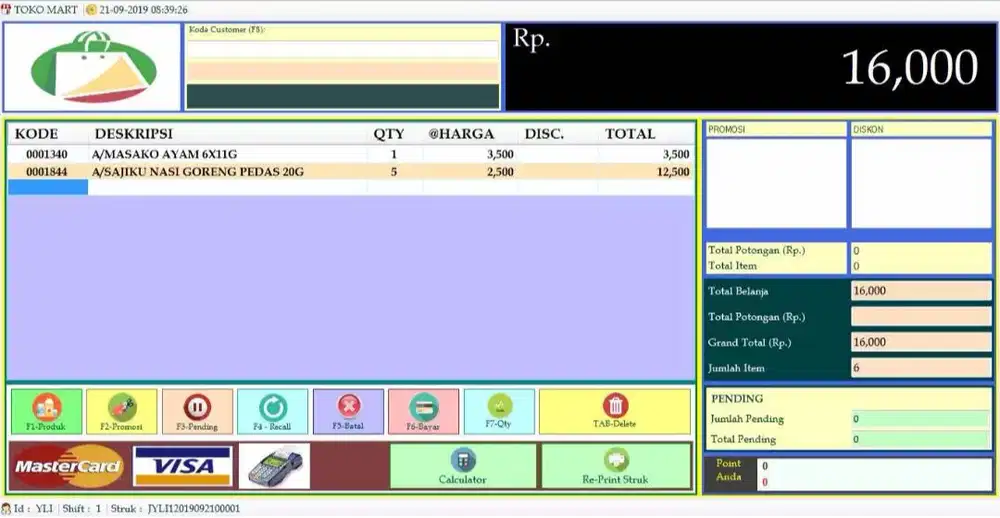1000x518 pixels.
Task: Click product code 0001844
Action: click(47, 172)
